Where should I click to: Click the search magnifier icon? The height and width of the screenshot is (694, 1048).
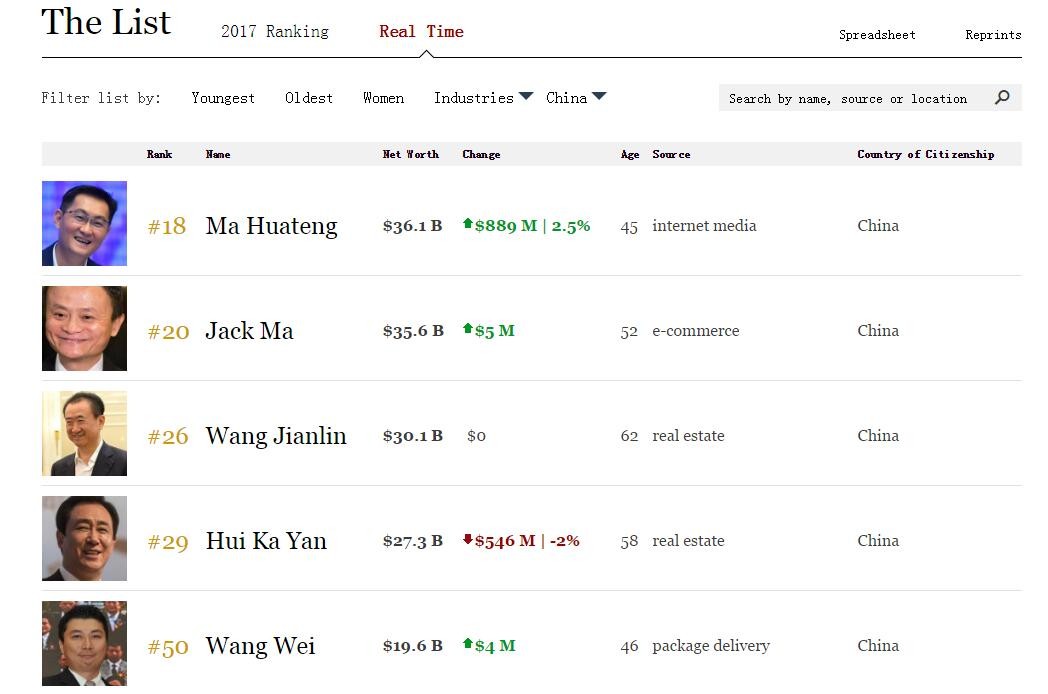[x=1003, y=98]
